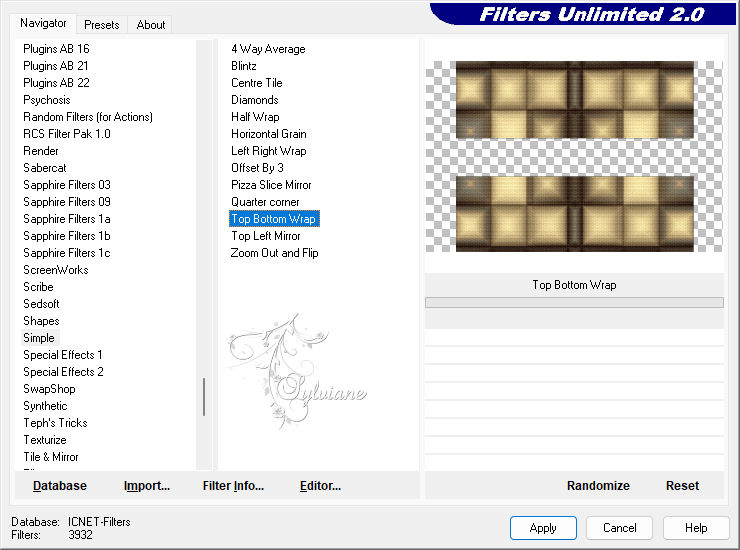Select the Shapes filter group

(x=41, y=321)
